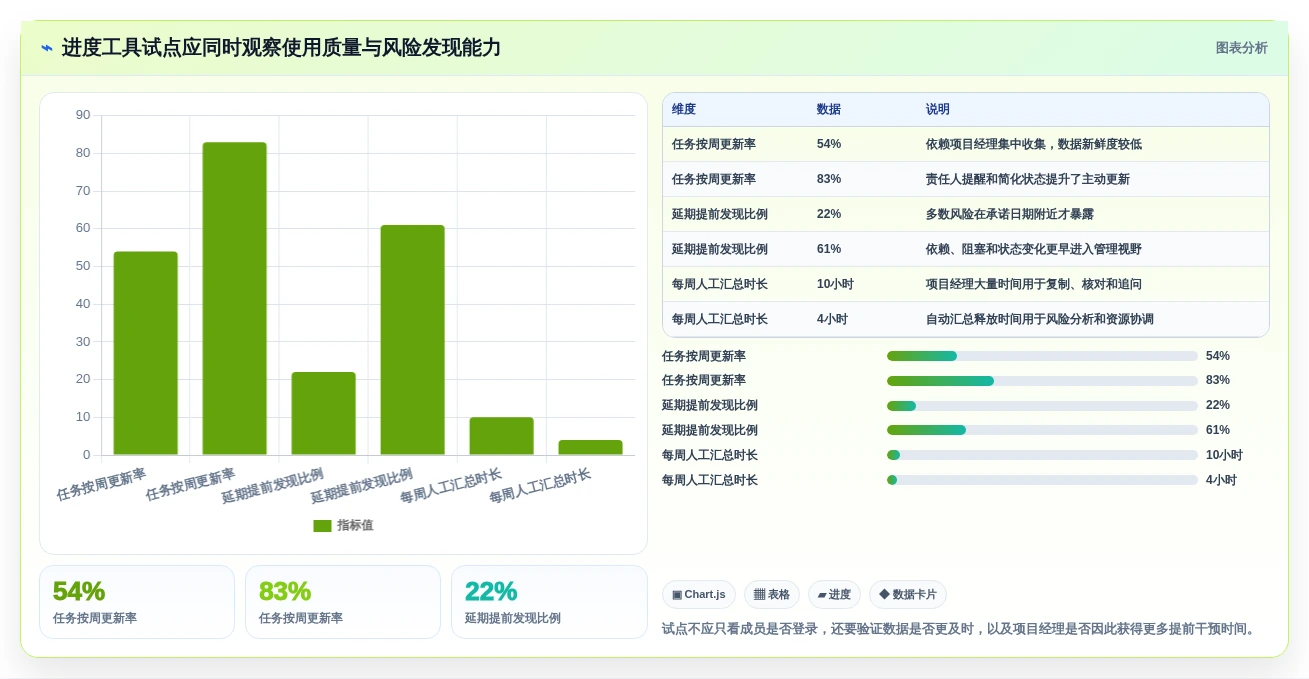Click the 维度 table column header

(684, 110)
